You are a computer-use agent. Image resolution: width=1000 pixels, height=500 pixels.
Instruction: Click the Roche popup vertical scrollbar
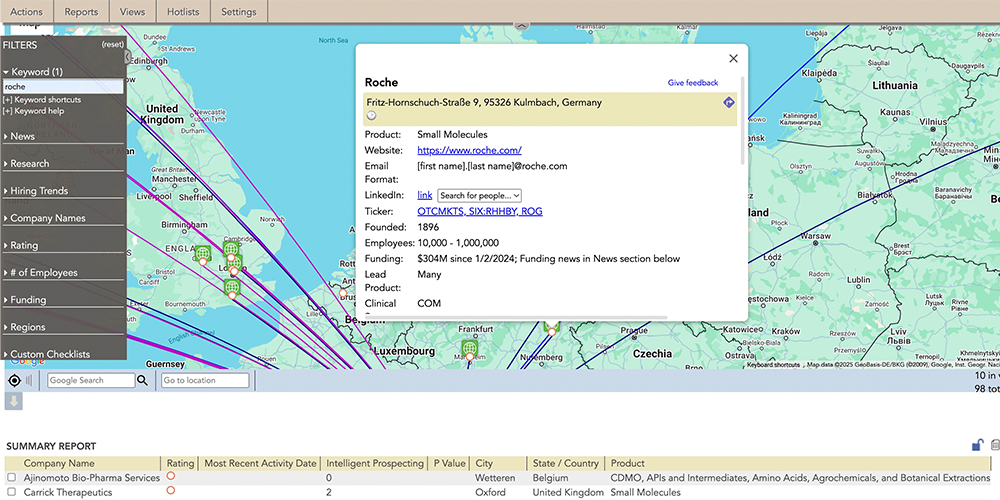click(x=742, y=121)
